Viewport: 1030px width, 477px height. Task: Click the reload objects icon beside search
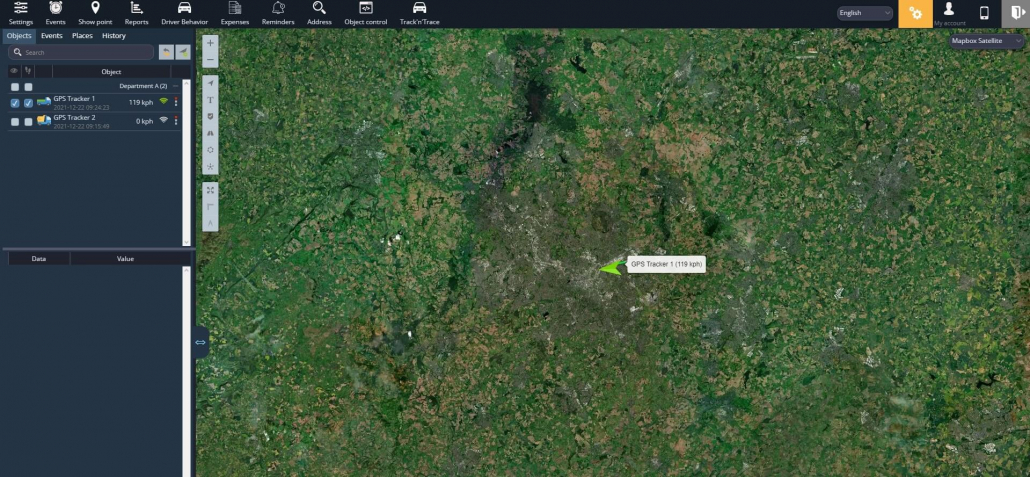pos(166,52)
